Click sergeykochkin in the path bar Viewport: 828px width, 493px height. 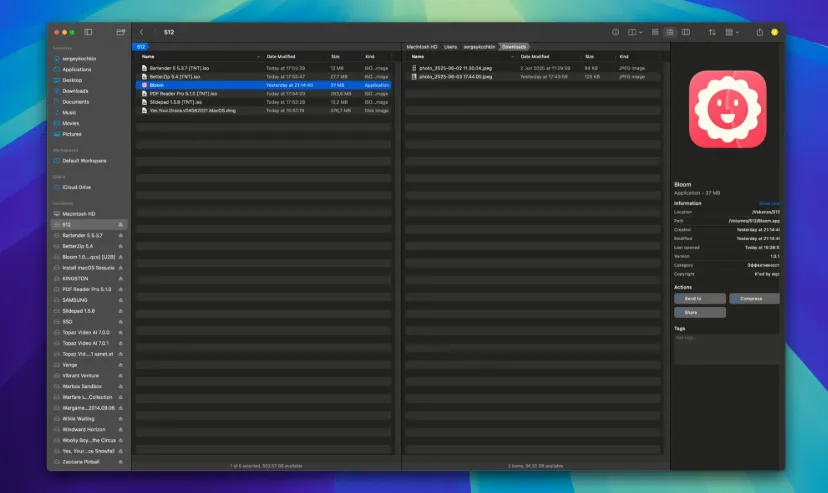[479, 47]
